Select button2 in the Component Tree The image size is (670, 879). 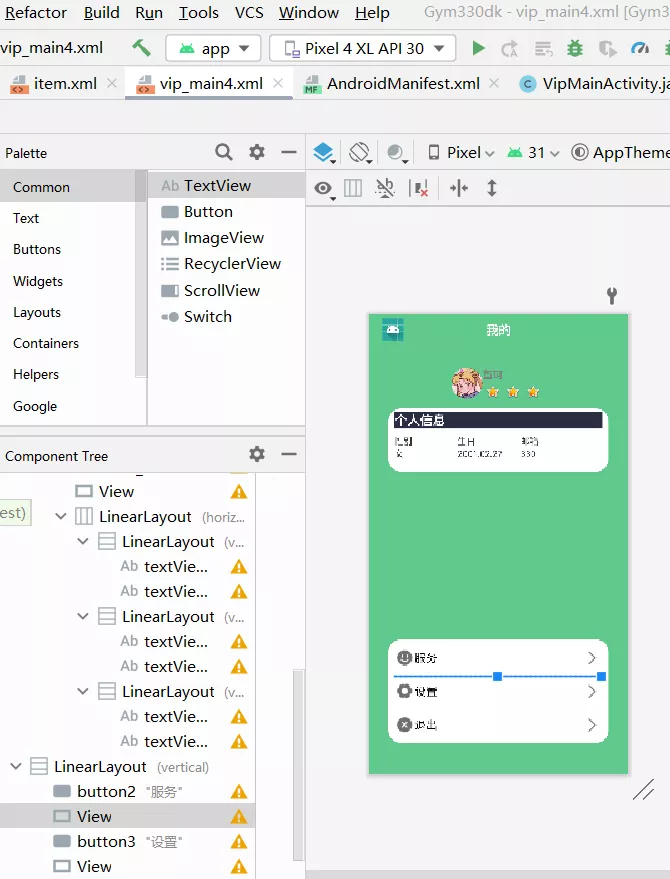[127, 792]
